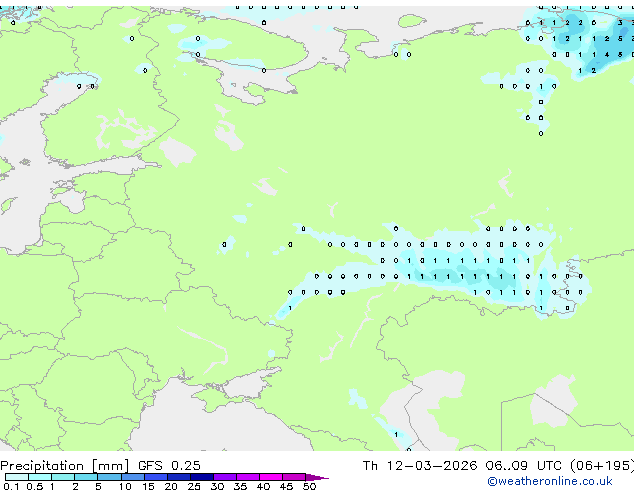Screen dimensions: 634x490
Task: Open the weatheronline.co.uk copyright link
Action: (x=550, y=481)
